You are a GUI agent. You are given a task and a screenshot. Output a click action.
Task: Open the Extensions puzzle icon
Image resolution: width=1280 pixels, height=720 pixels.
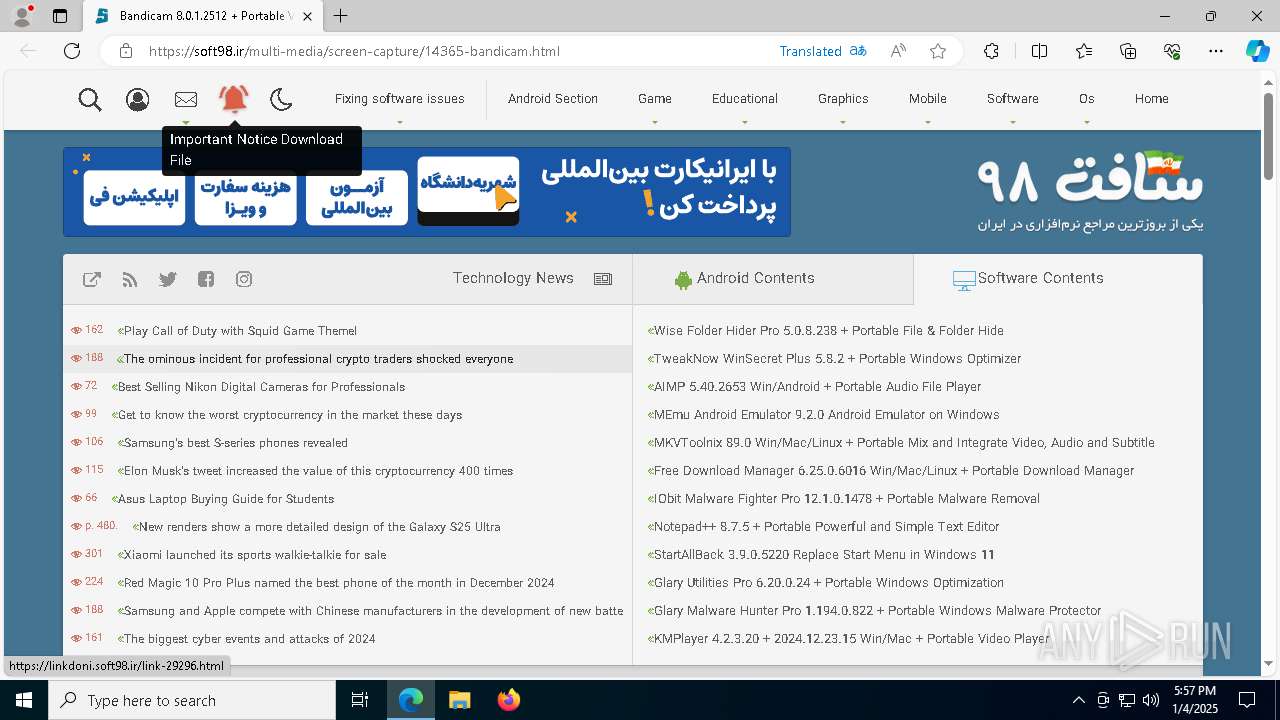(991, 51)
